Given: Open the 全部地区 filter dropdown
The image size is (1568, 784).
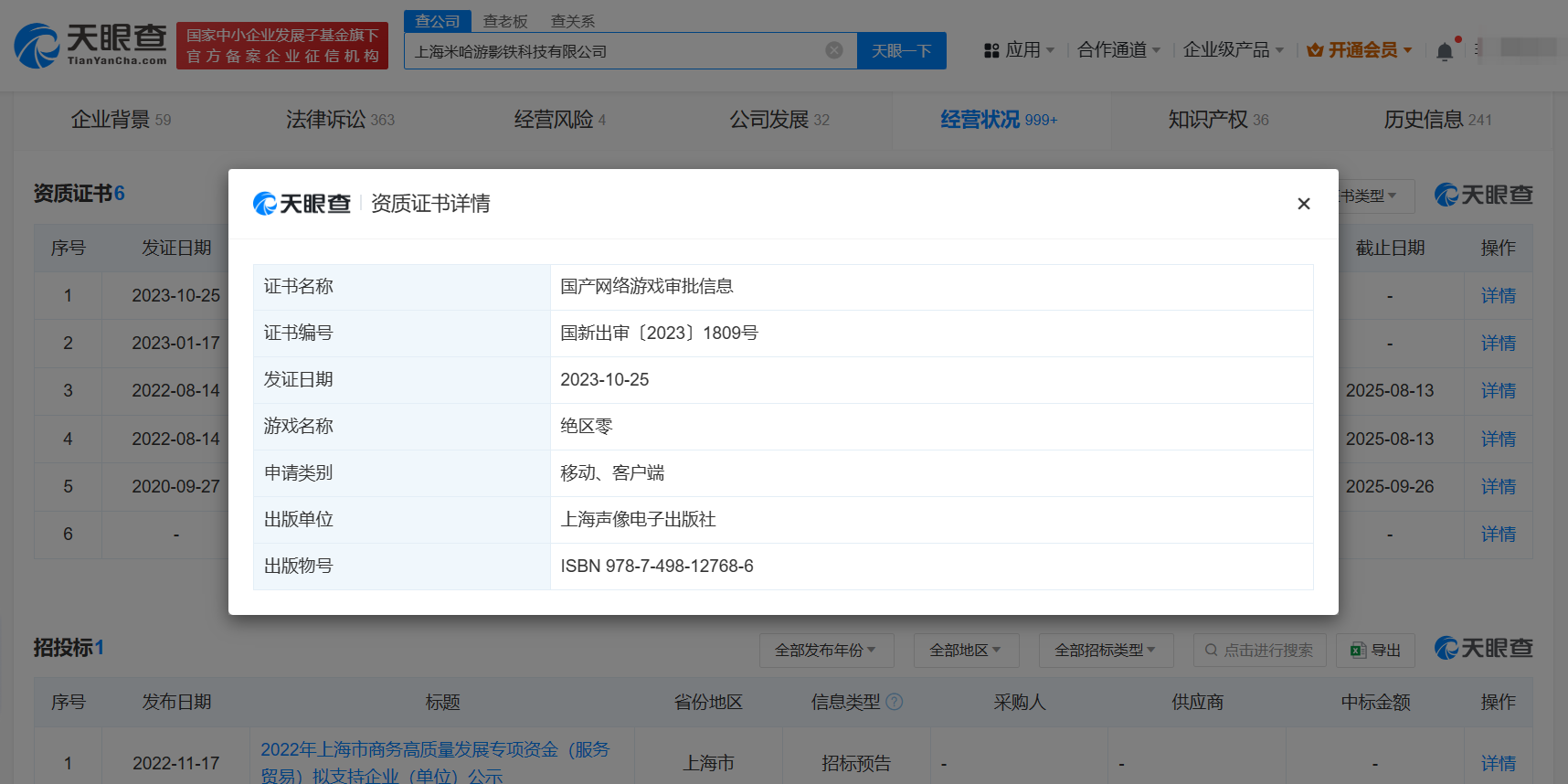Looking at the screenshot, I should (x=966, y=651).
